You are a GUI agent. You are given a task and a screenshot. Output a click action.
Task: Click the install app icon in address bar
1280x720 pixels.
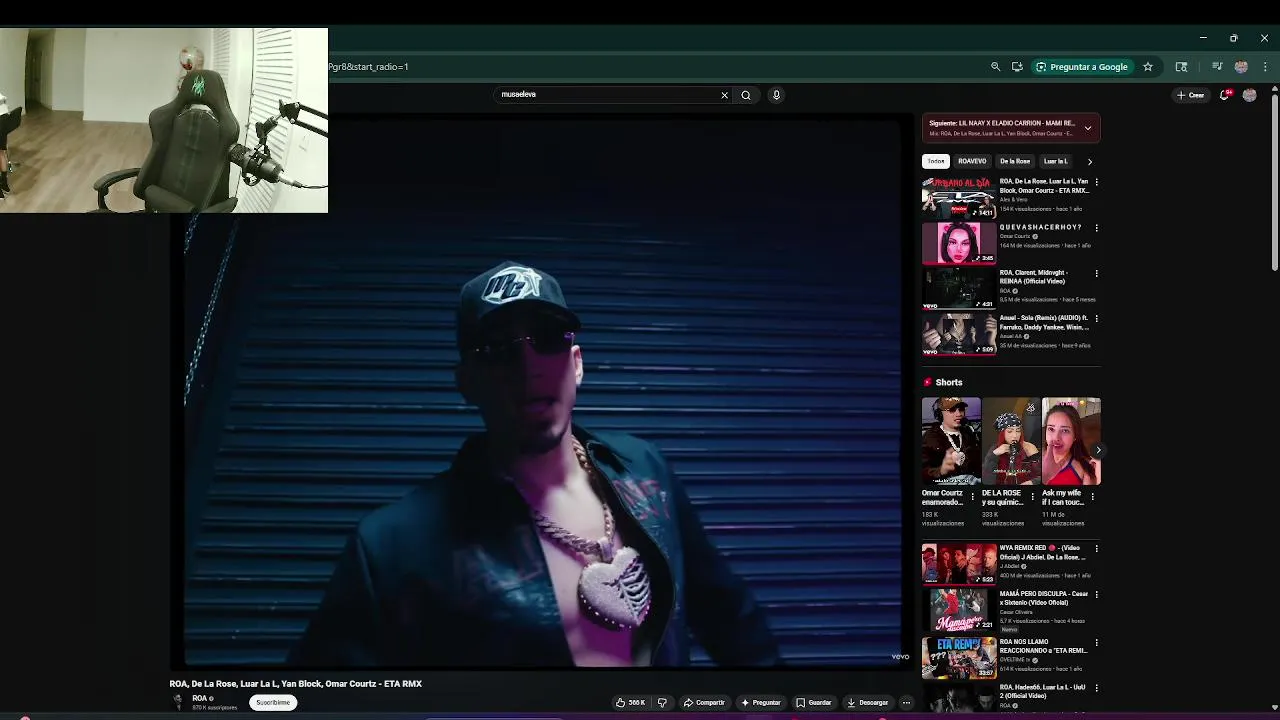coord(1017,67)
